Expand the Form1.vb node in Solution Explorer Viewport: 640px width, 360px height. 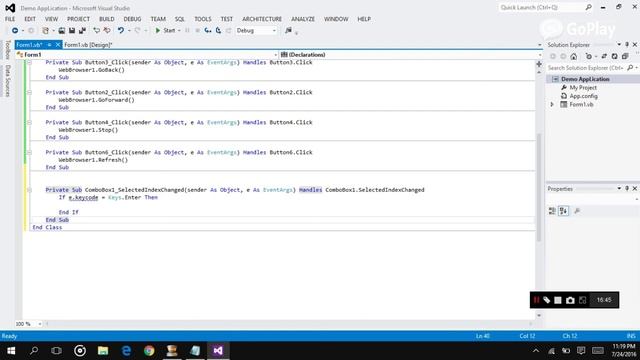(552, 105)
